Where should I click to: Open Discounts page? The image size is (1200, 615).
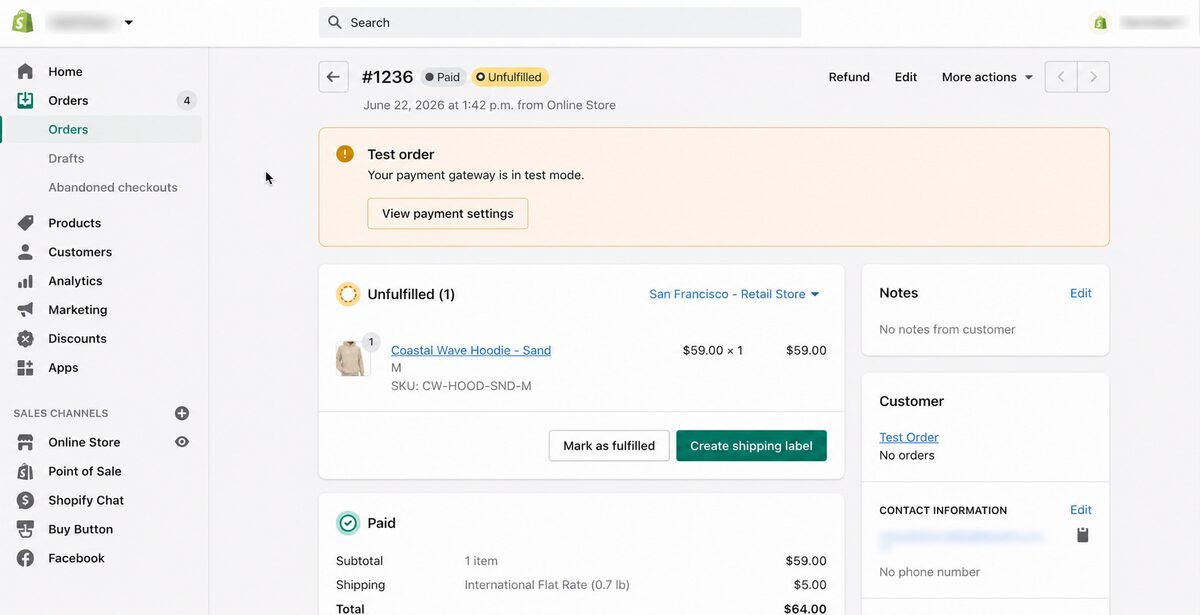click(x=78, y=338)
